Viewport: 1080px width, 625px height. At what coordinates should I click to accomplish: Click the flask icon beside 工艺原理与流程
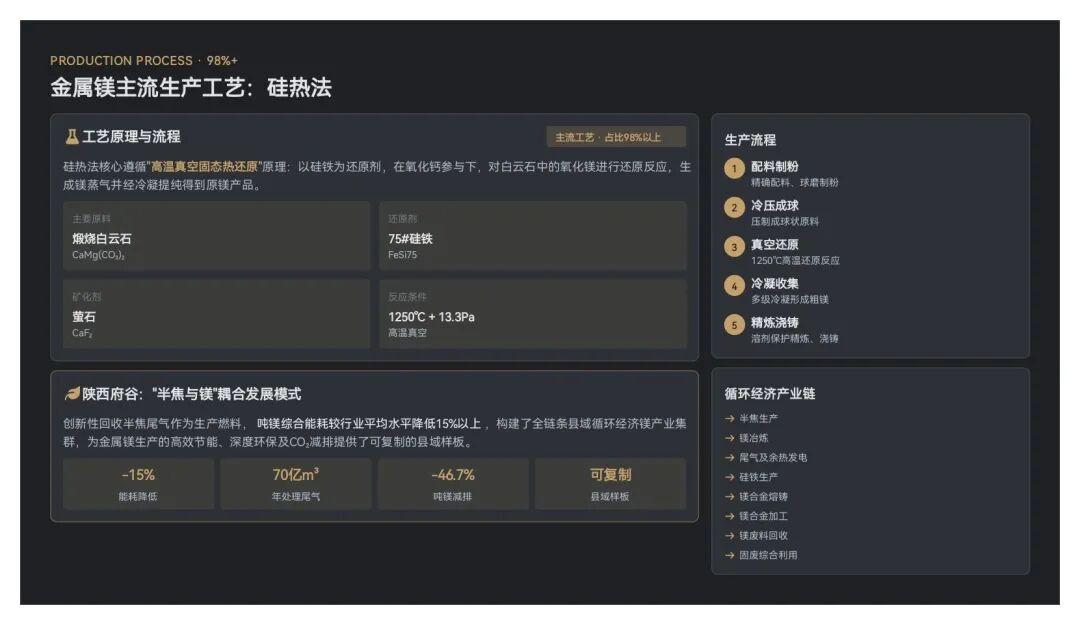[72, 137]
